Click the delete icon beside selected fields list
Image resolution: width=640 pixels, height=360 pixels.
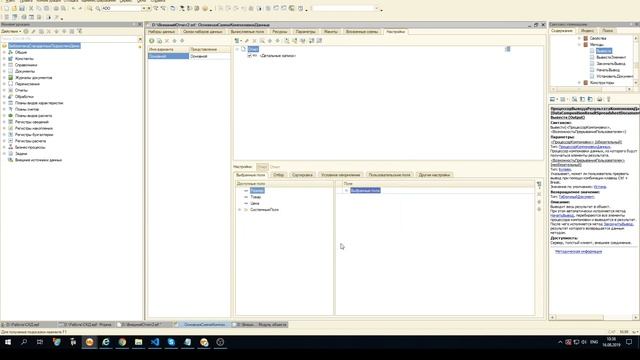click(x=539, y=194)
